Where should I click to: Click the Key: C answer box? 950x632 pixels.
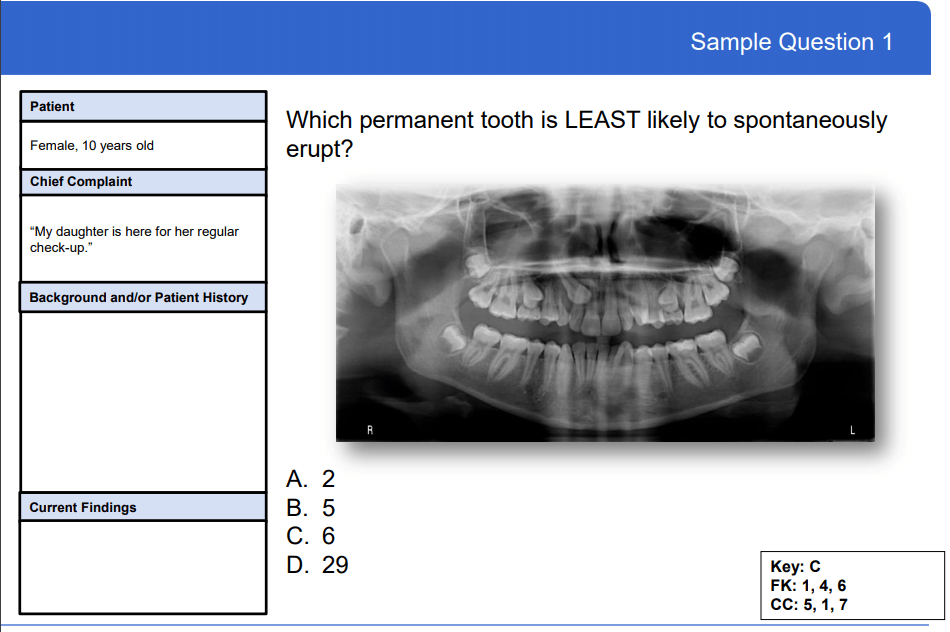click(796, 566)
